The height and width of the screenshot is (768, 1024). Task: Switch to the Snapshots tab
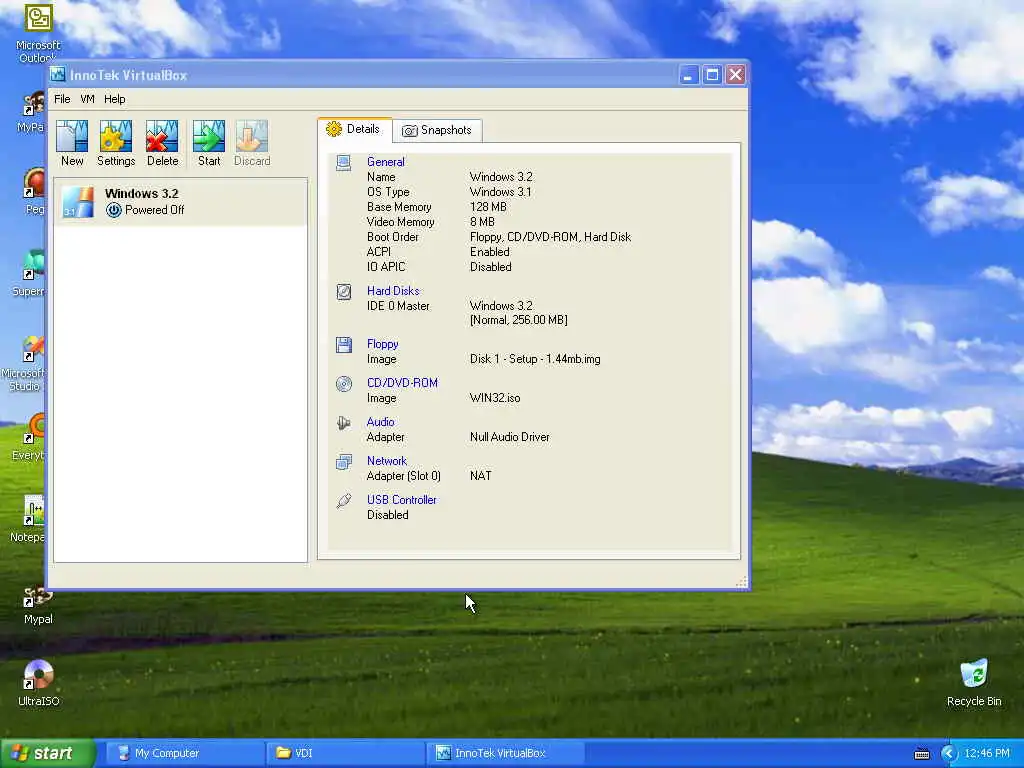437,131
